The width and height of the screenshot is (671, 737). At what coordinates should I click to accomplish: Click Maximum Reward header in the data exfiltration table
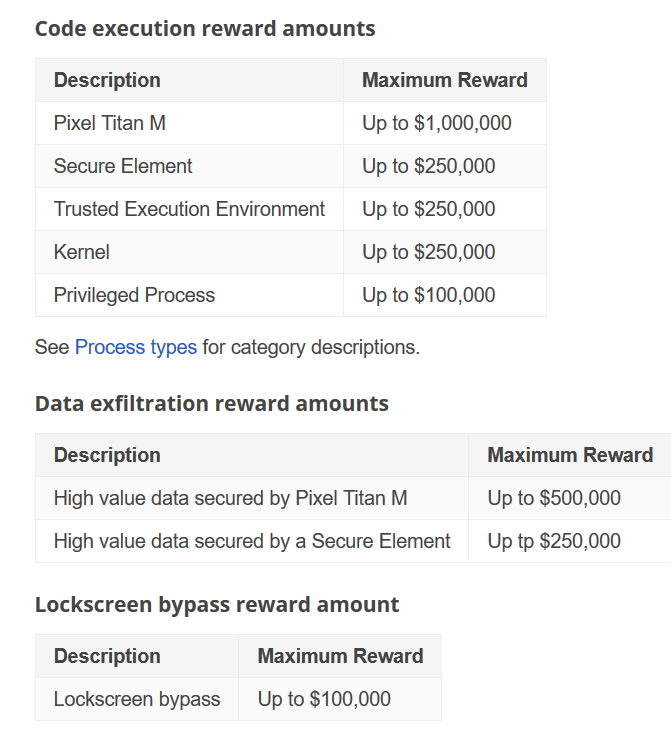coord(570,455)
